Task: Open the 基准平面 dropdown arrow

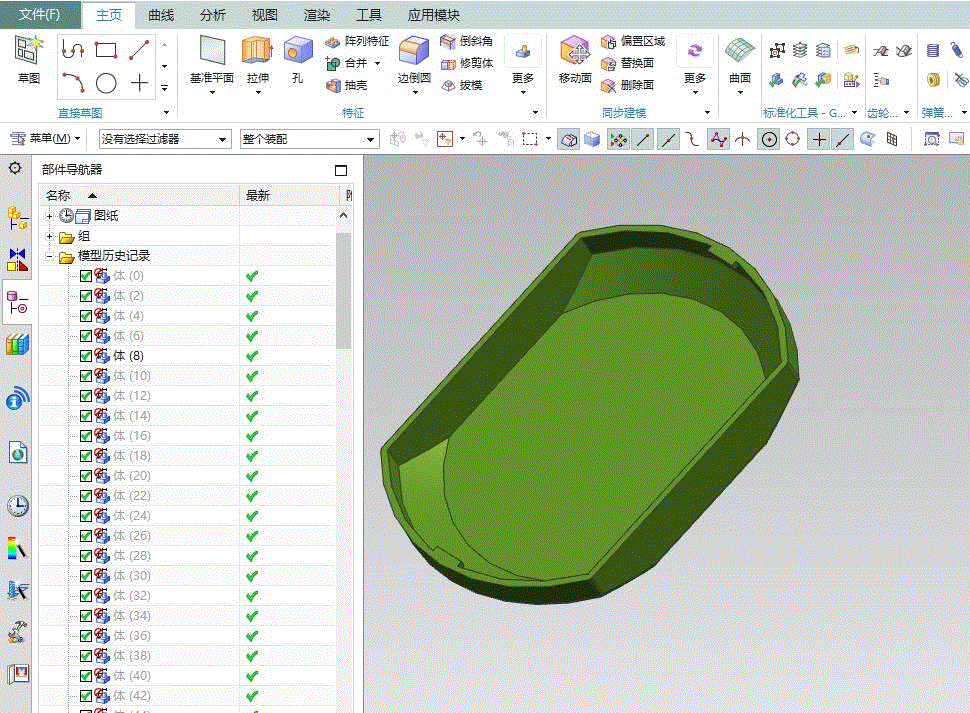Action: pos(212,93)
